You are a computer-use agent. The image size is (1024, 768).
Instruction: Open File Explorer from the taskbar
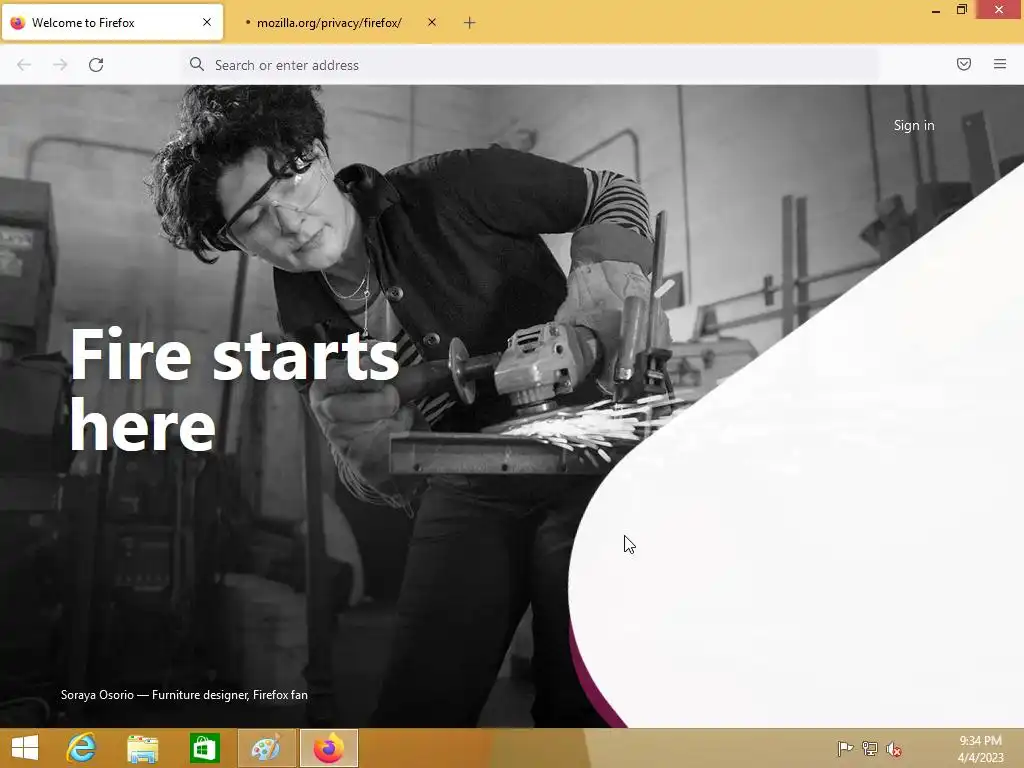(x=142, y=748)
